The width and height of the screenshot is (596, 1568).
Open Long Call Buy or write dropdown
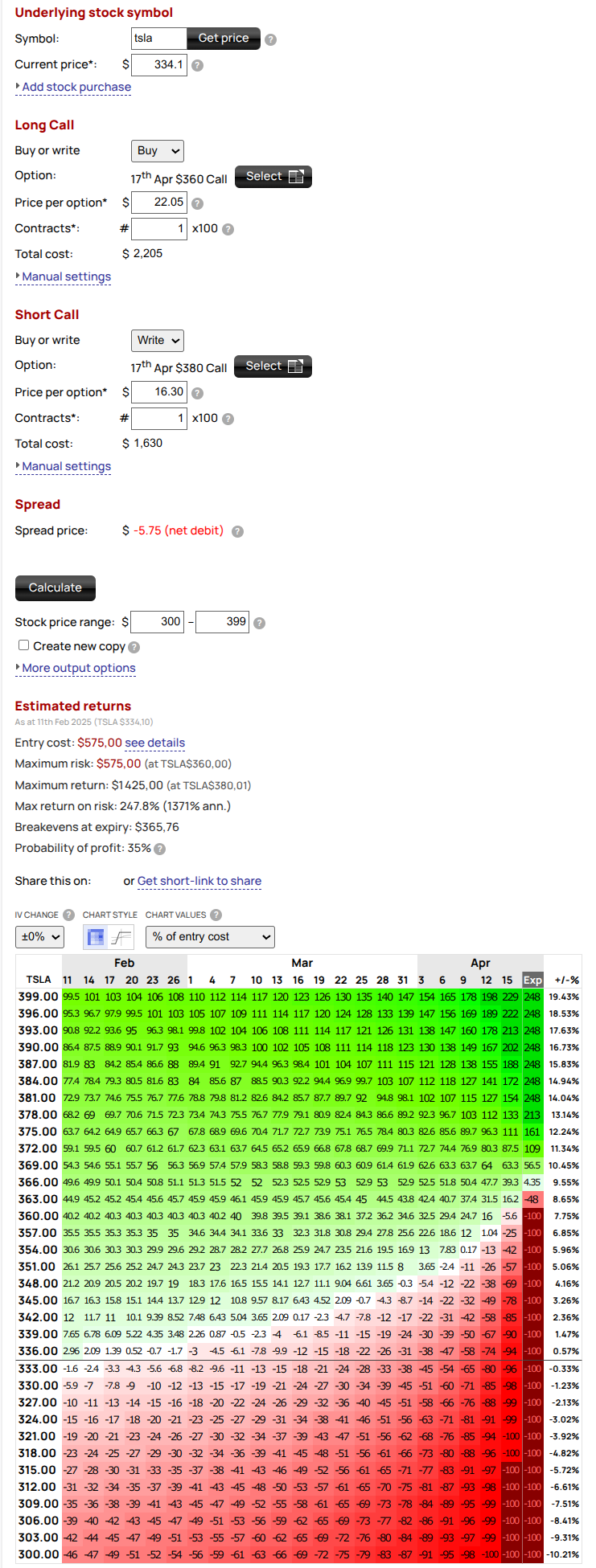[x=158, y=151]
